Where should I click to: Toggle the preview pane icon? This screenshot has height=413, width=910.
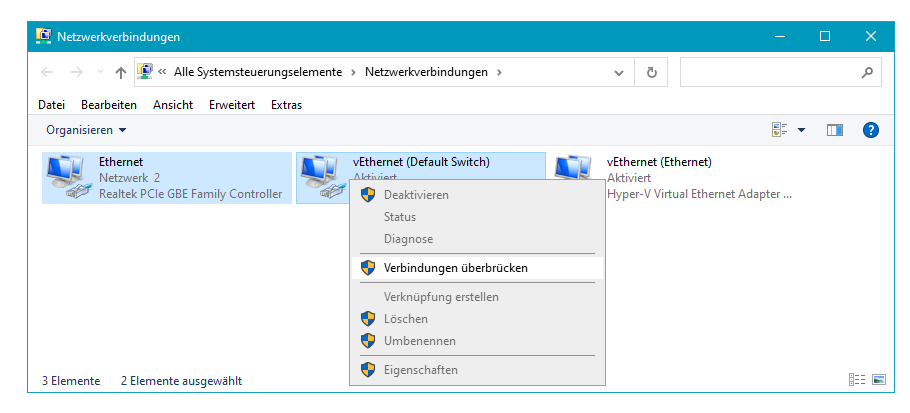click(x=835, y=130)
